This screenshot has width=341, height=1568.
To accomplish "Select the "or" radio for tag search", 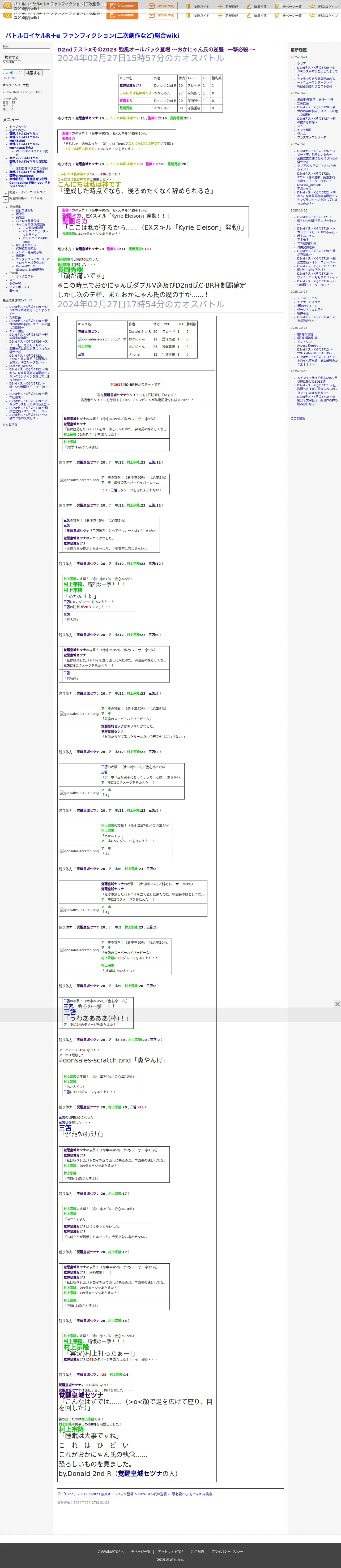I will (21, 72).
